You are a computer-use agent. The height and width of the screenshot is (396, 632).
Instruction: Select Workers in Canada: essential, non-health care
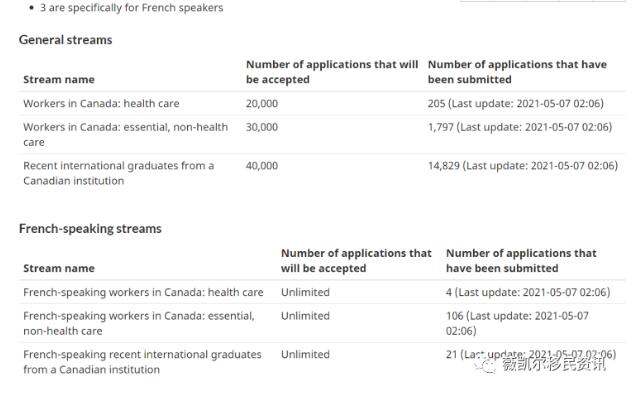click(125, 134)
